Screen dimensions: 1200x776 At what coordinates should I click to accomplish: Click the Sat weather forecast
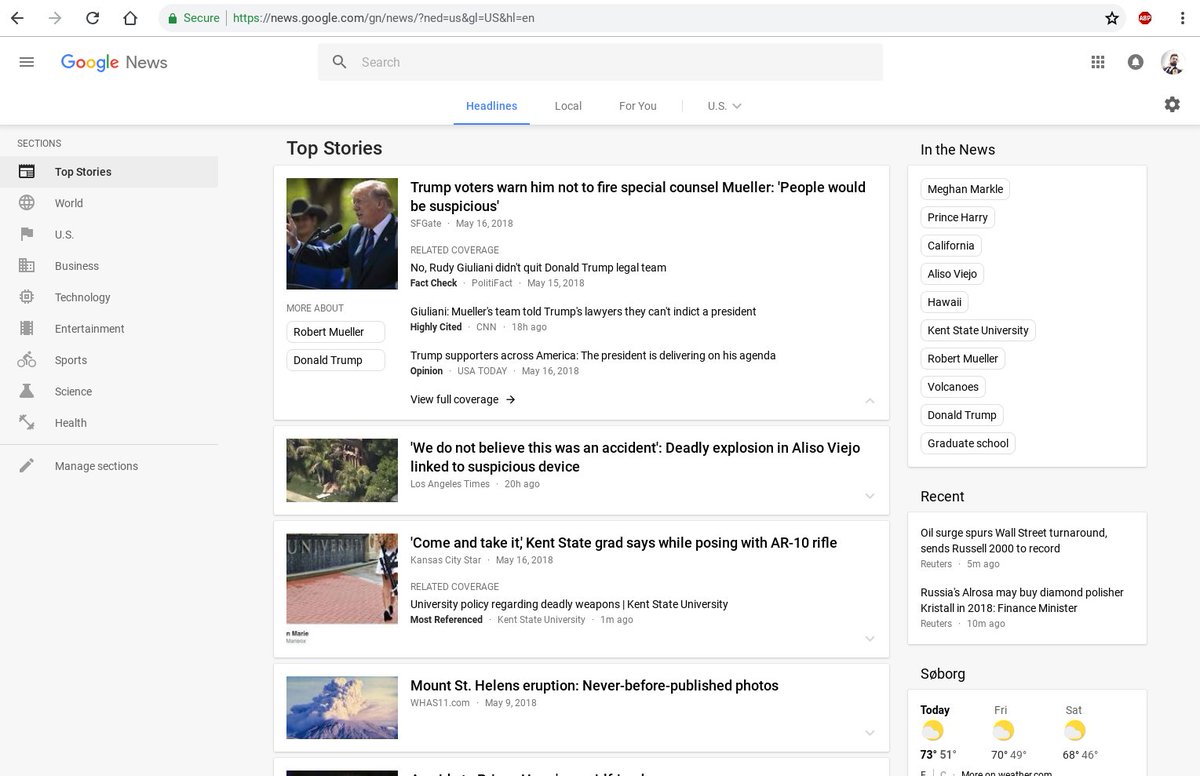pos(1081,732)
